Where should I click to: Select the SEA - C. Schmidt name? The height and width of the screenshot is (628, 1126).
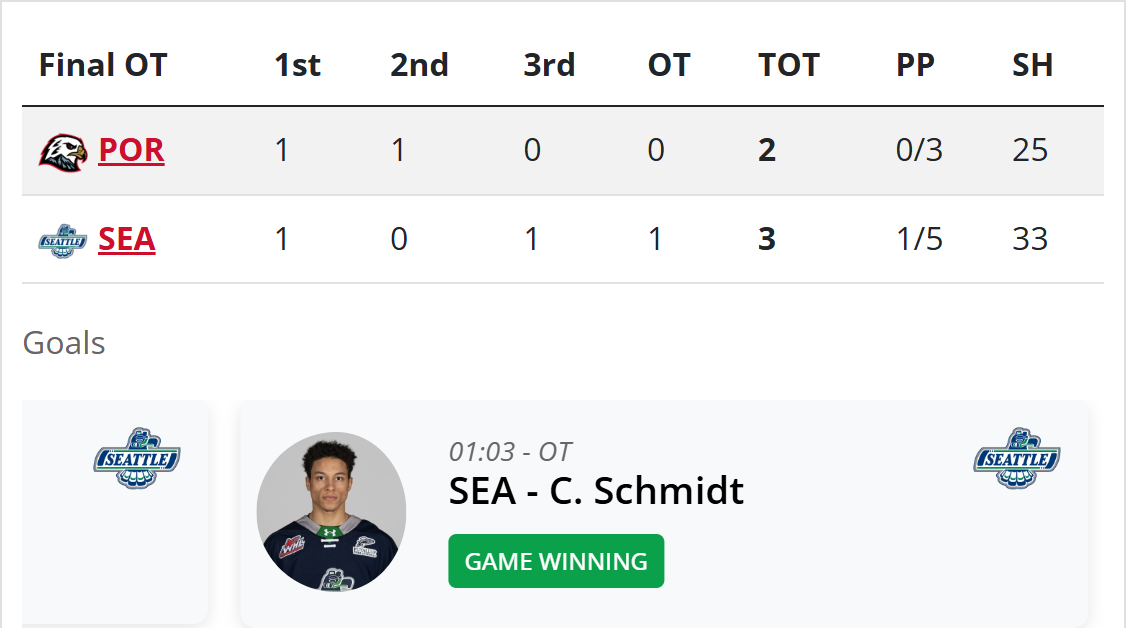(596, 490)
